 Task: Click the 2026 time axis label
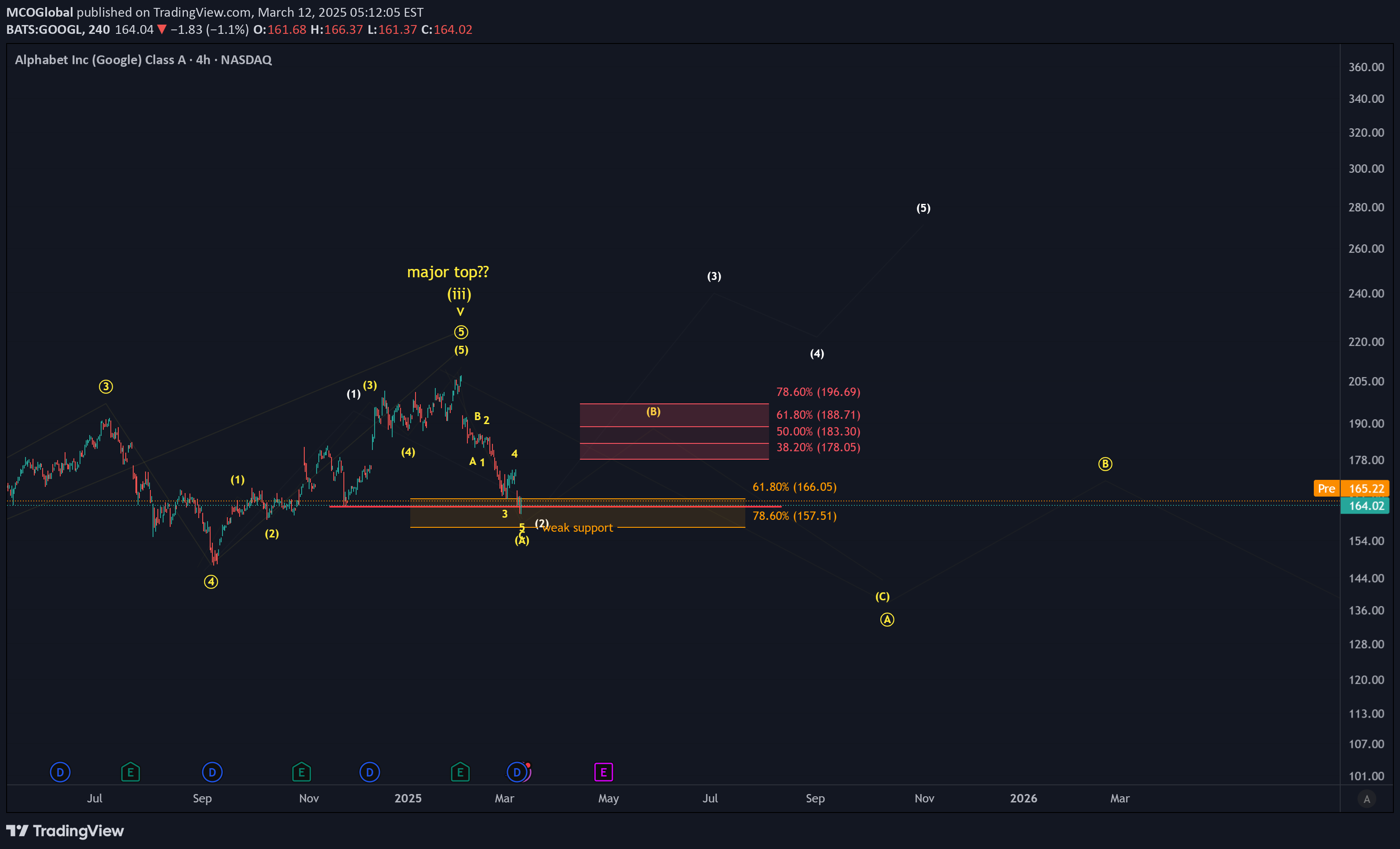(1023, 798)
